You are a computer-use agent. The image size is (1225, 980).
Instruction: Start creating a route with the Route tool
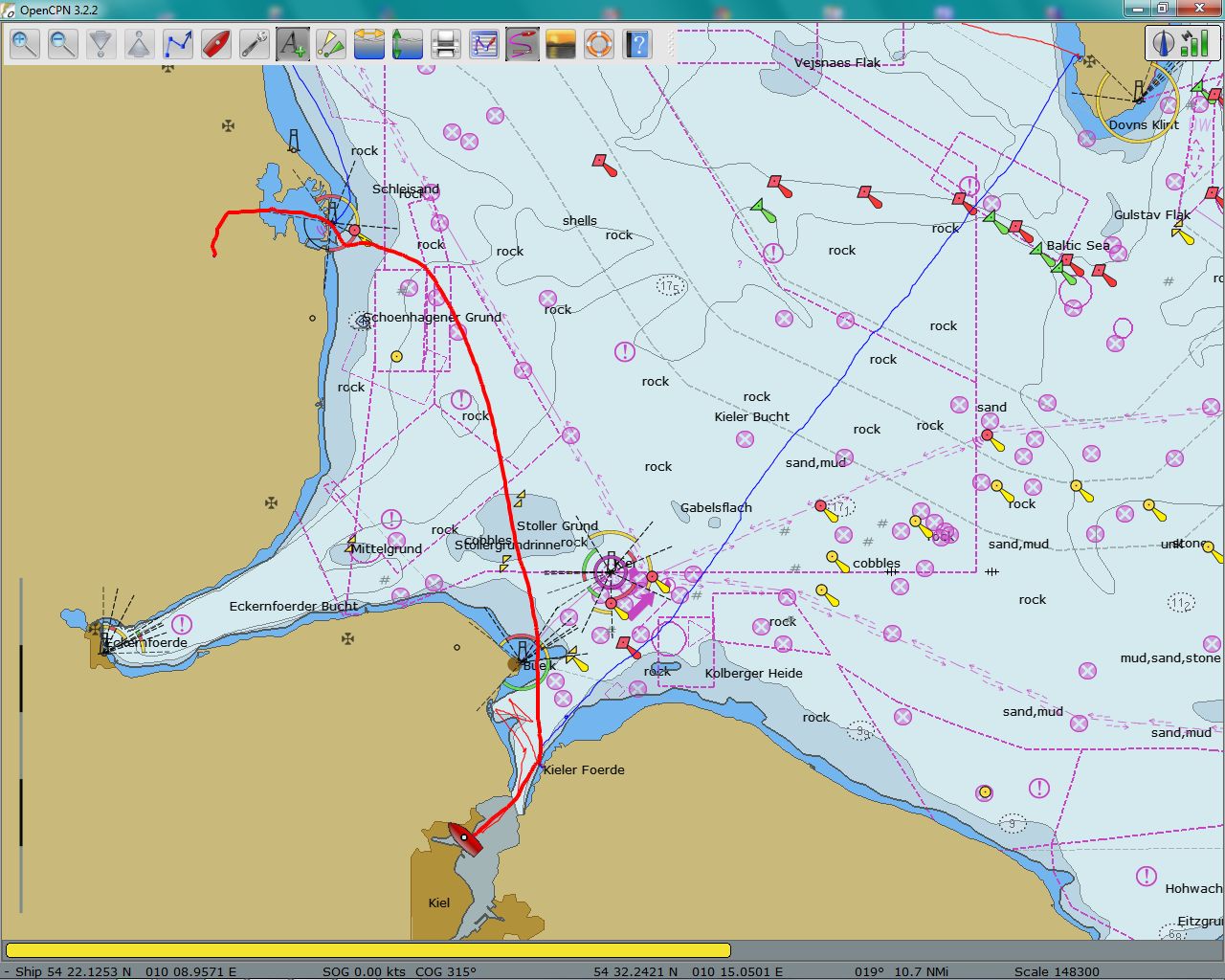[178, 44]
